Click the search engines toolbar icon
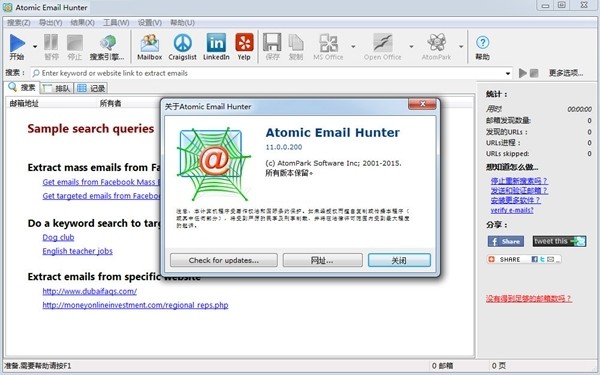 pyautogui.click(x=108, y=43)
